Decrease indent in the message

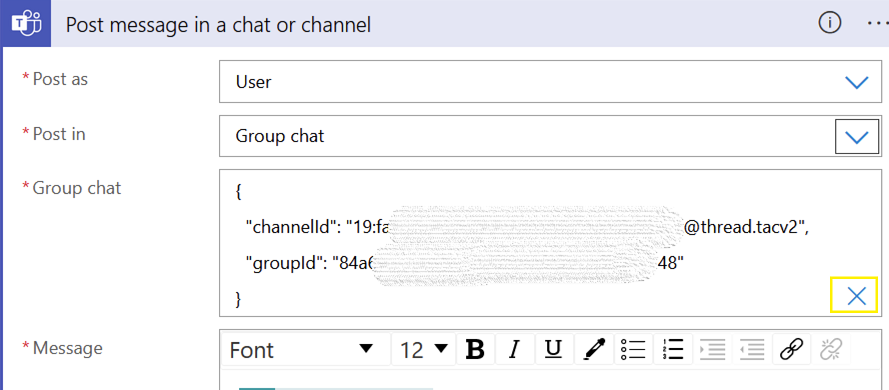coord(752,350)
